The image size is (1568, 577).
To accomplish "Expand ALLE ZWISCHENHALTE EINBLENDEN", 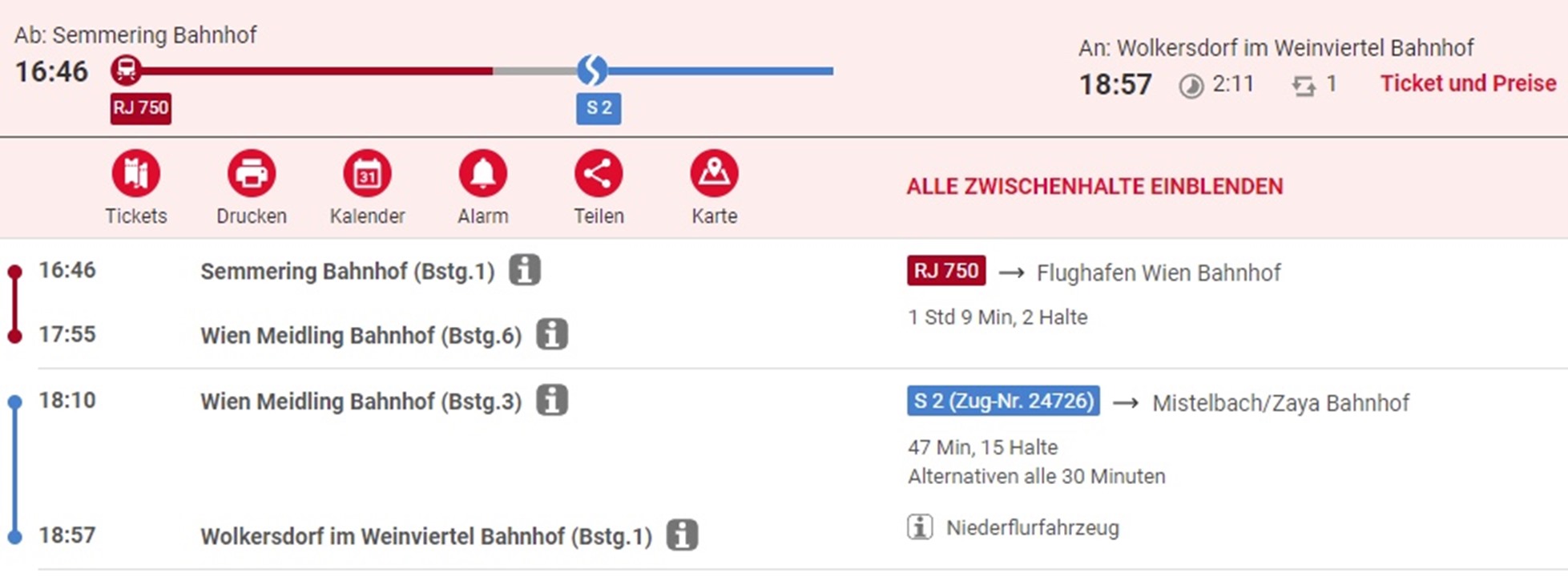I will click(1094, 187).
